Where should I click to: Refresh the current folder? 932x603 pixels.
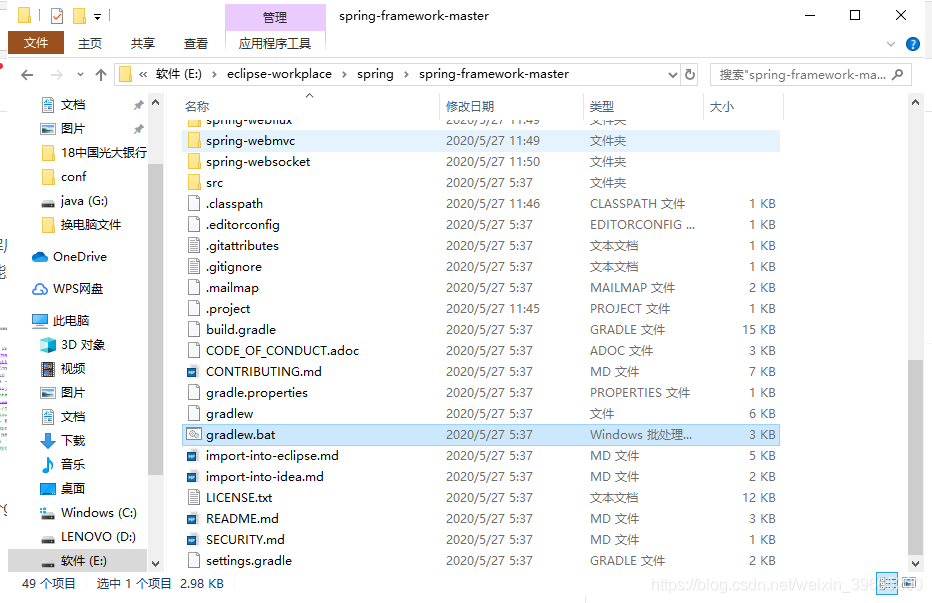pos(689,74)
